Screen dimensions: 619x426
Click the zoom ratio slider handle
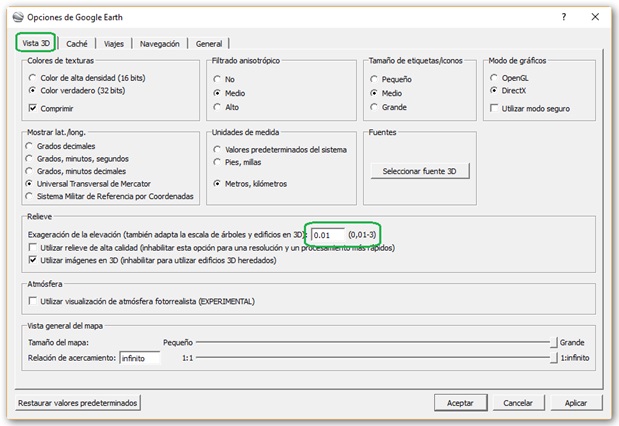point(554,358)
